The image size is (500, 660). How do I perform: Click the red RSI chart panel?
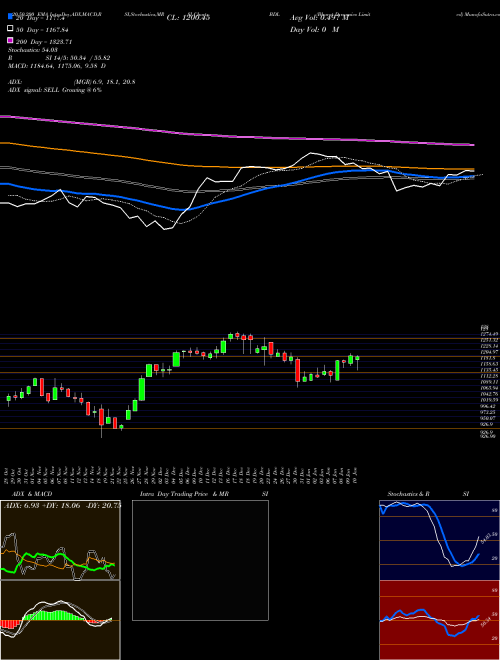(x=439, y=620)
